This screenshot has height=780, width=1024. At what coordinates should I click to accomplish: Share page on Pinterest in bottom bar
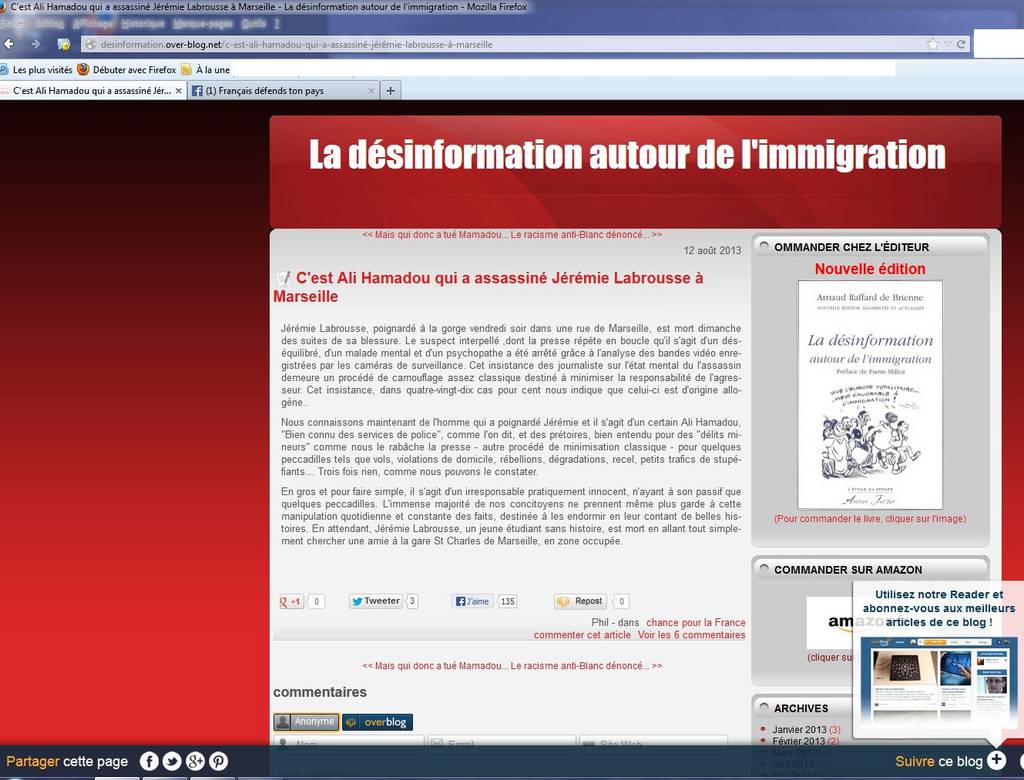click(218, 761)
